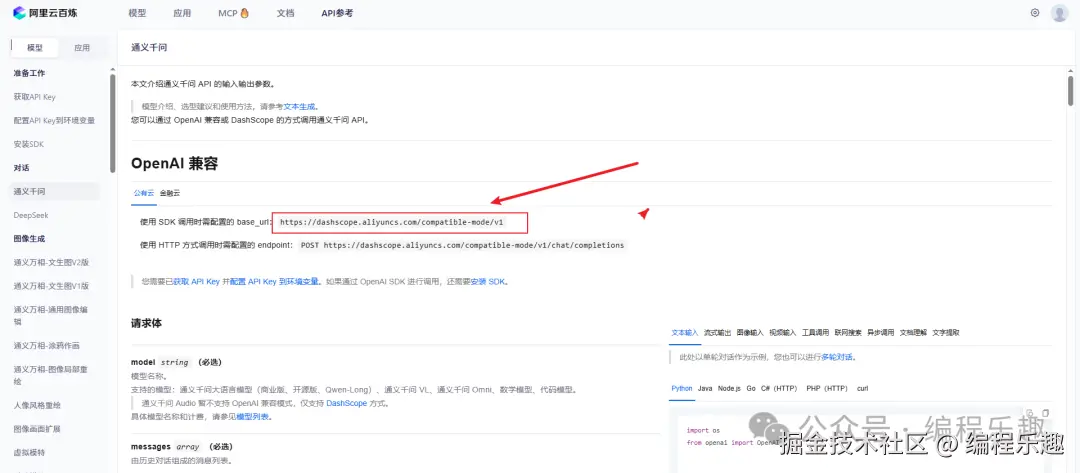Click the sidebar vertical scrollbar
Viewport: 1080px width, 473px height.
[112, 124]
